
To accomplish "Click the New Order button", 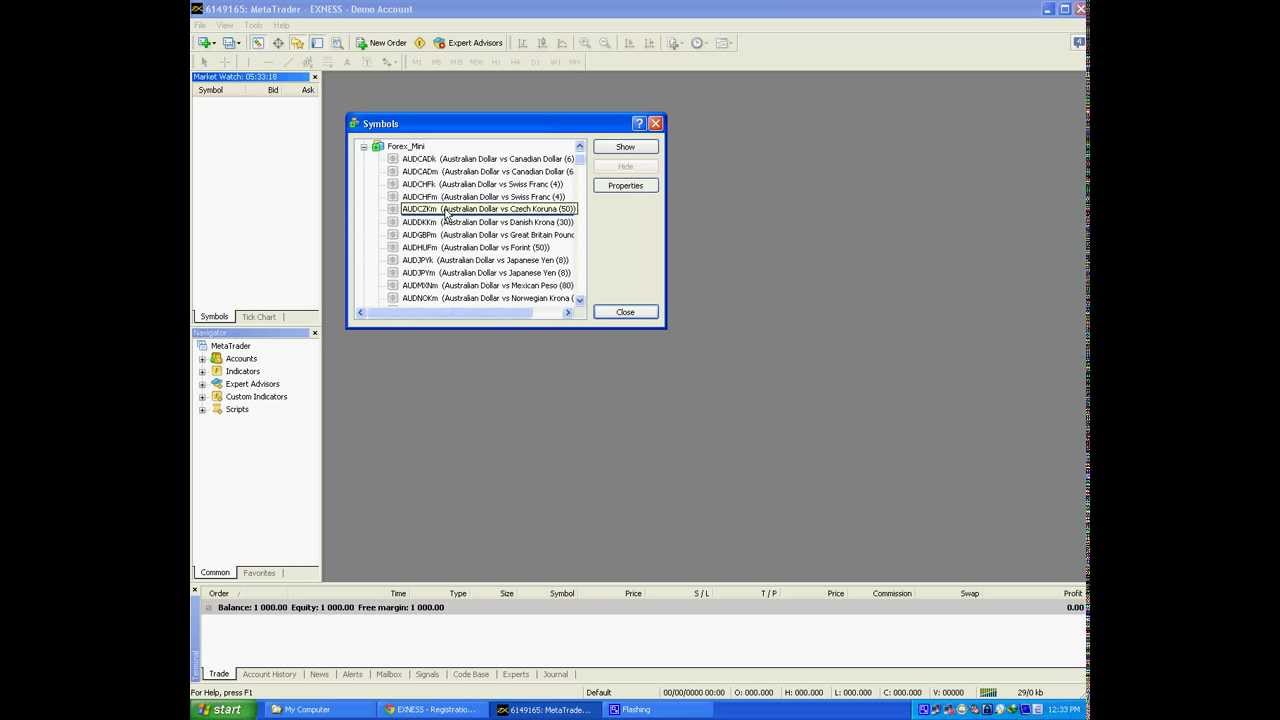I will [381, 43].
